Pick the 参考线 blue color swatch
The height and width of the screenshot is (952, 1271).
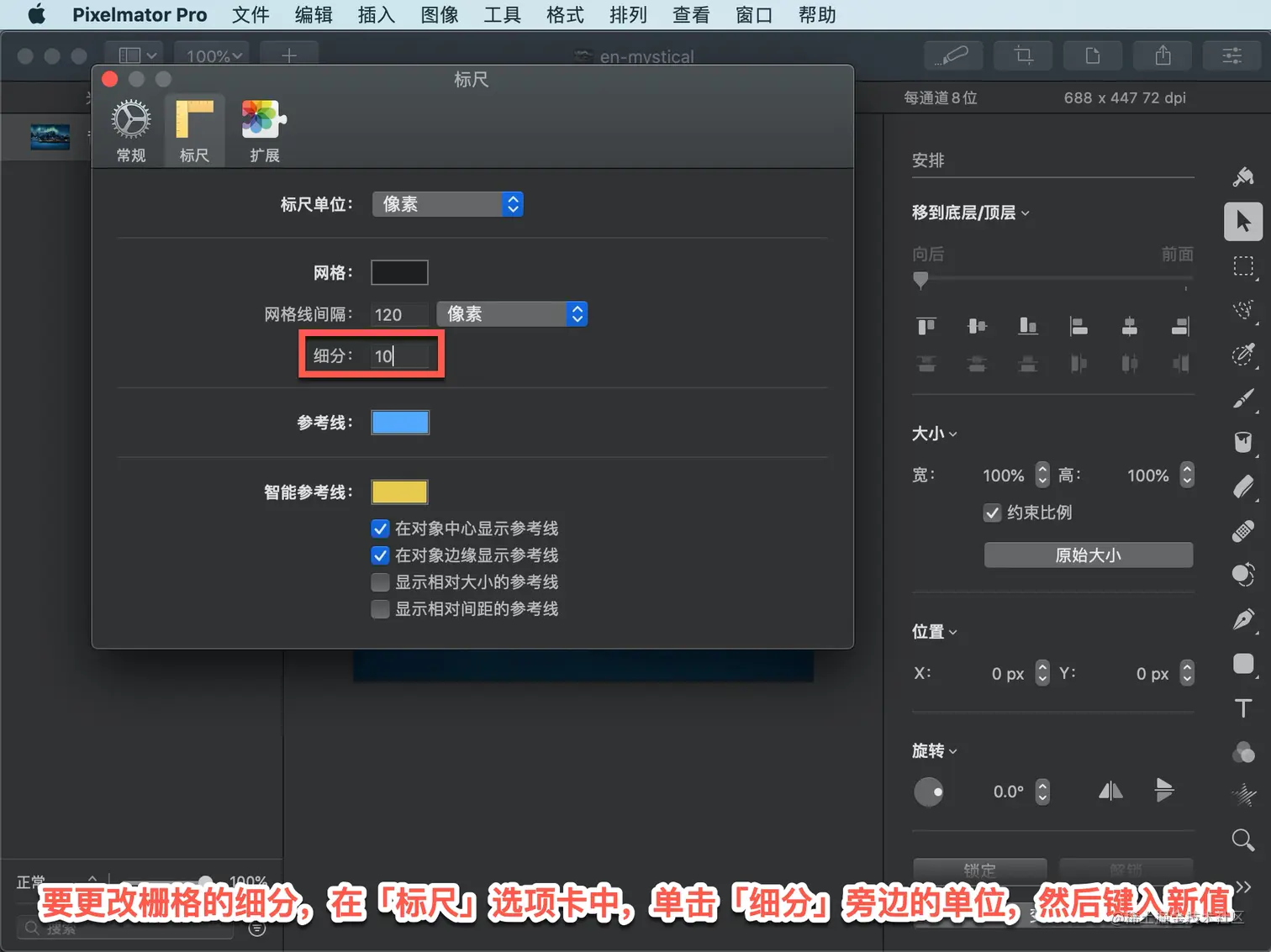pyautogui.click(x=400, y=422)
